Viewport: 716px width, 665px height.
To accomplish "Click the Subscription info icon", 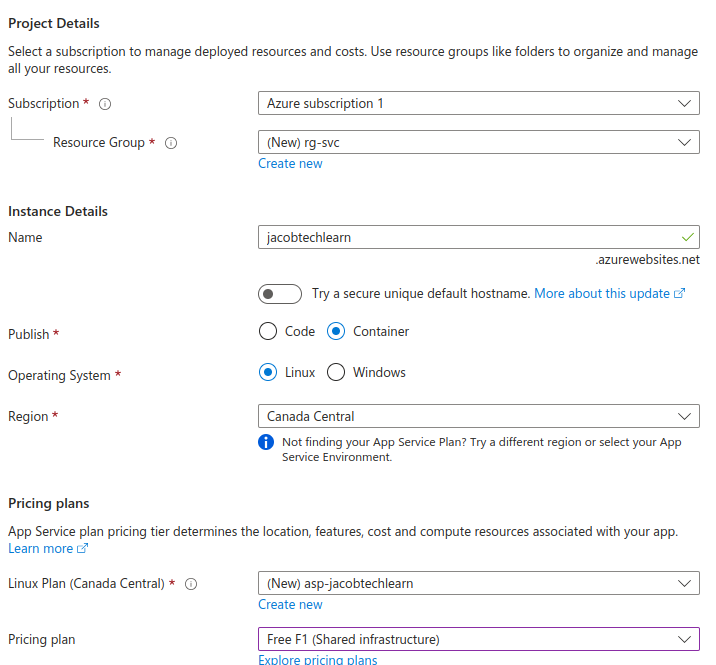I will pos(105,104).
